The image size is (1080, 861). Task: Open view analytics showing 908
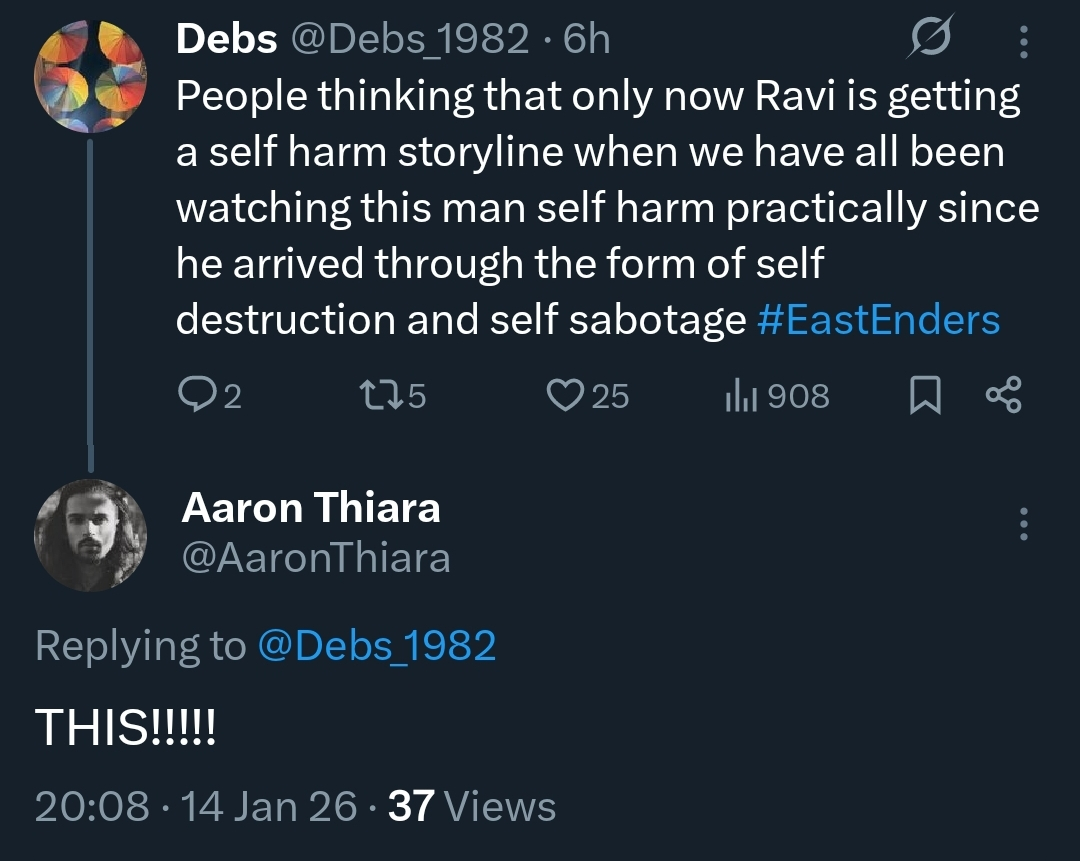point(738,396)
